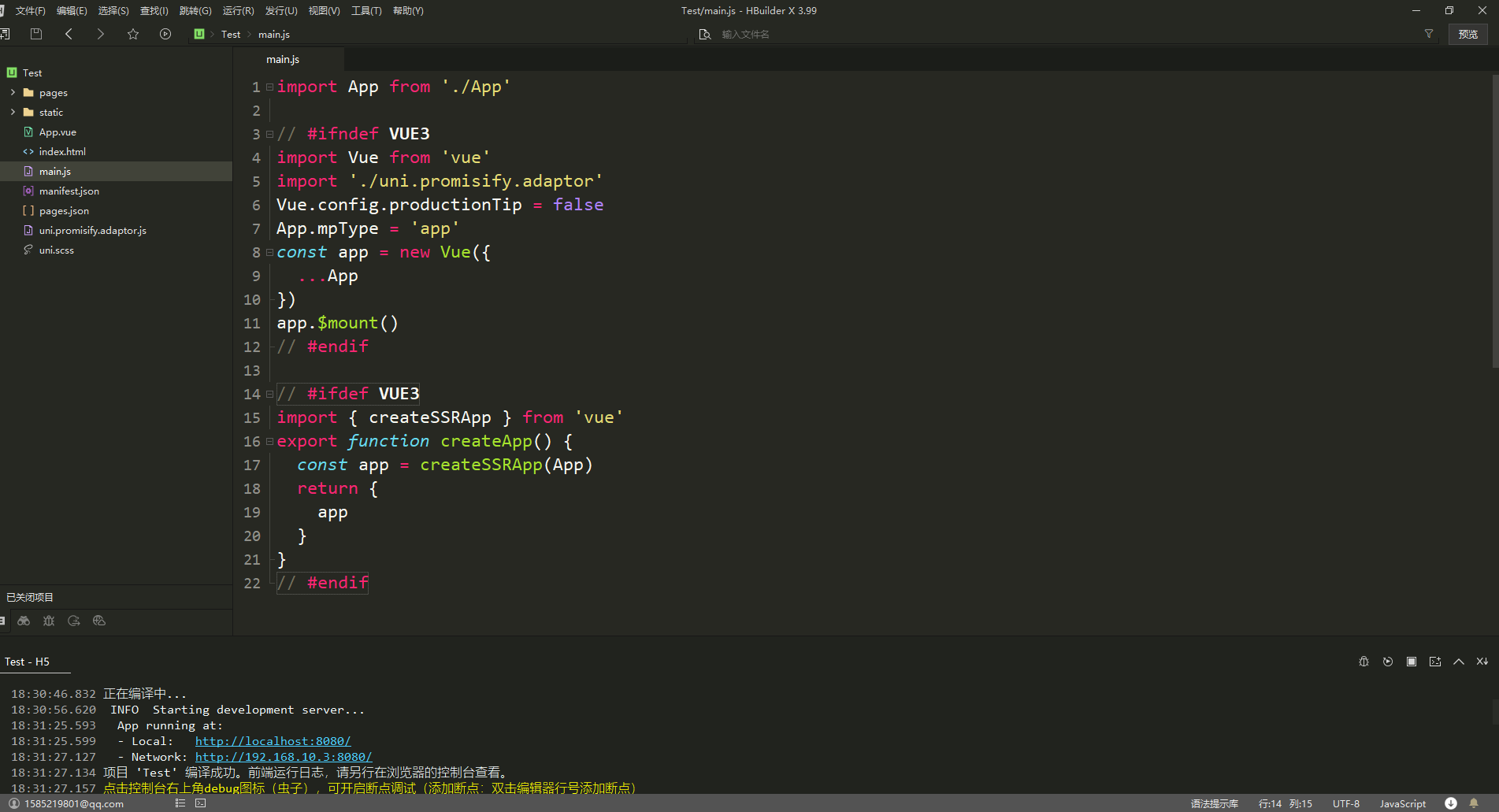Click the save file icon in toolbar
Viewport: 1499px width, 812px height.
pyautogui.click(x=35, y=34)
